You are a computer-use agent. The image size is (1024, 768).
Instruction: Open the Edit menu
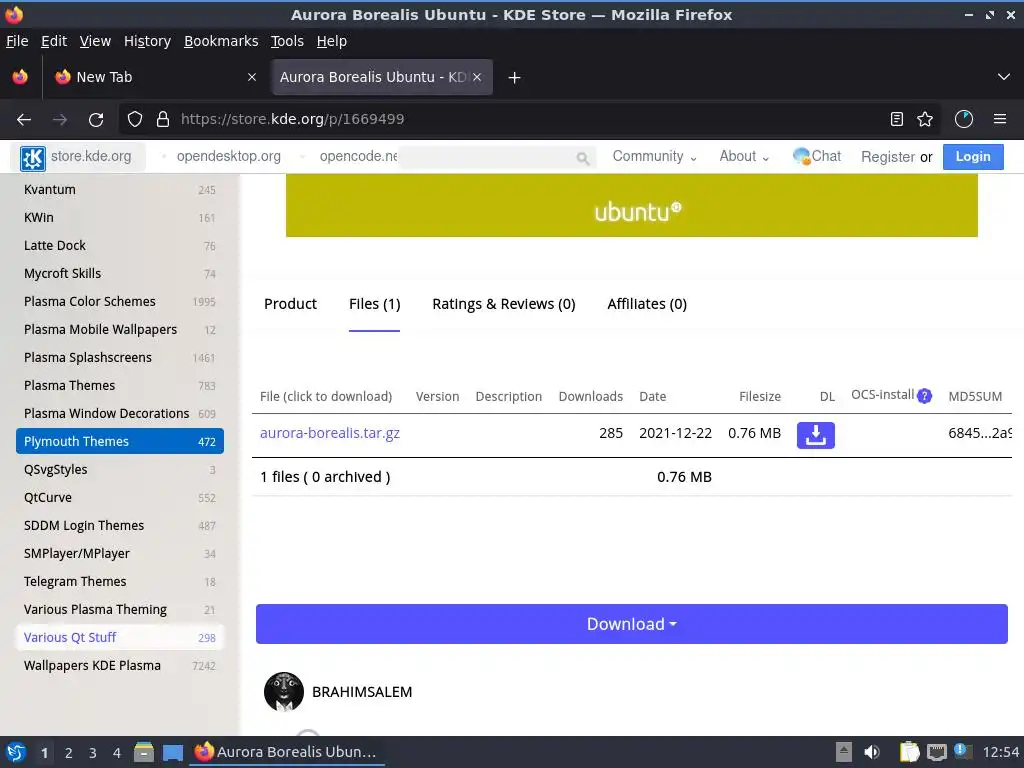54,41
